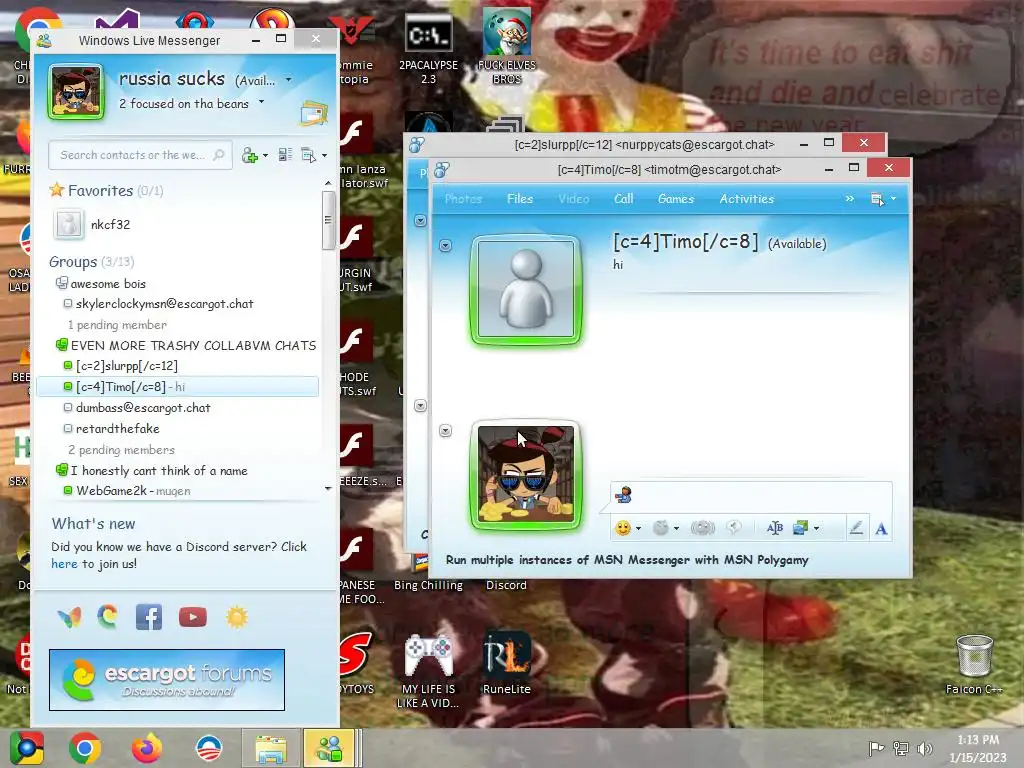Image resolution: width=1024 pixels, height=768 pixels.
Task: Click the russia sucks profile picture
Action: point(76,91)
